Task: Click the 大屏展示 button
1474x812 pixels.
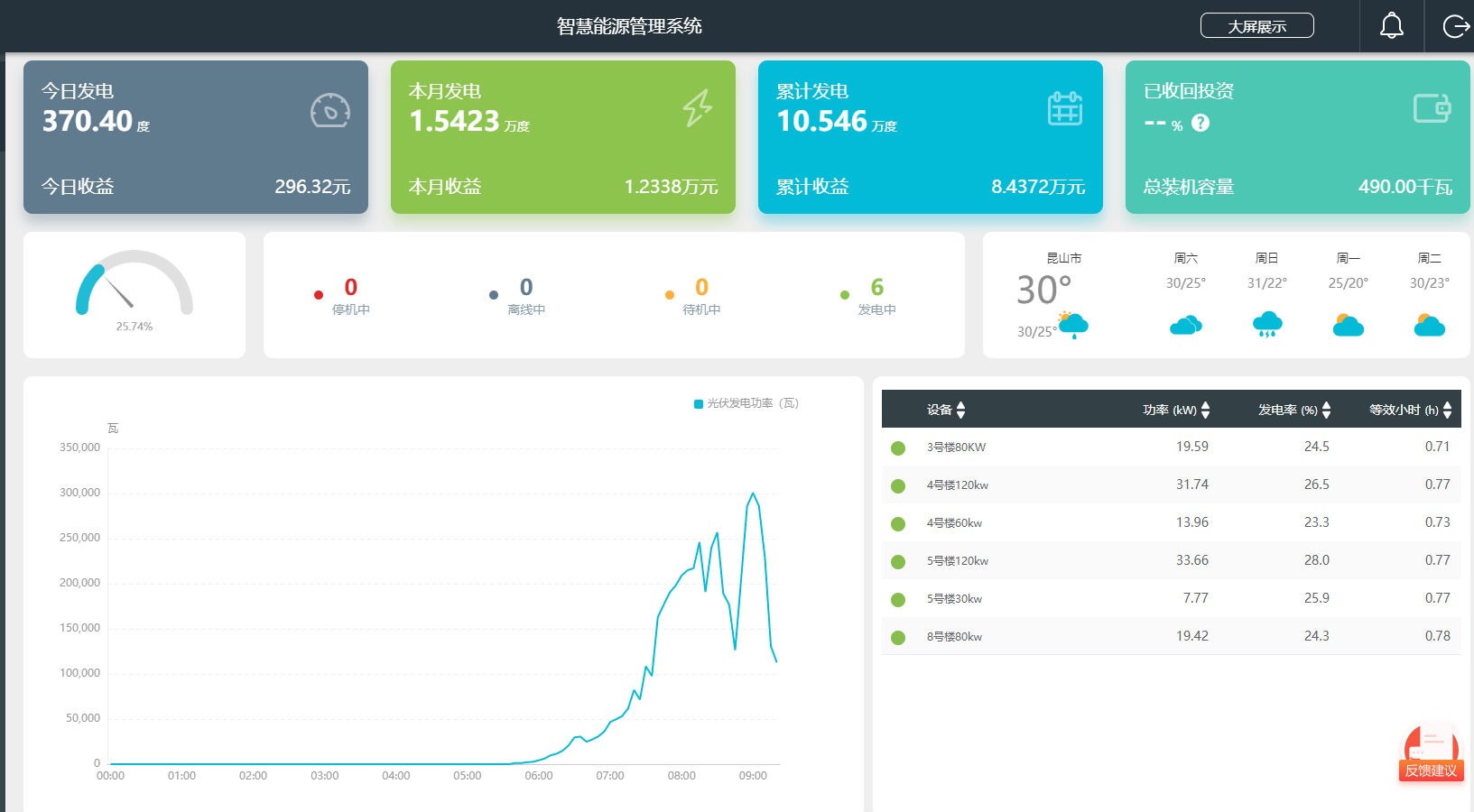Action: point(1256,26)
